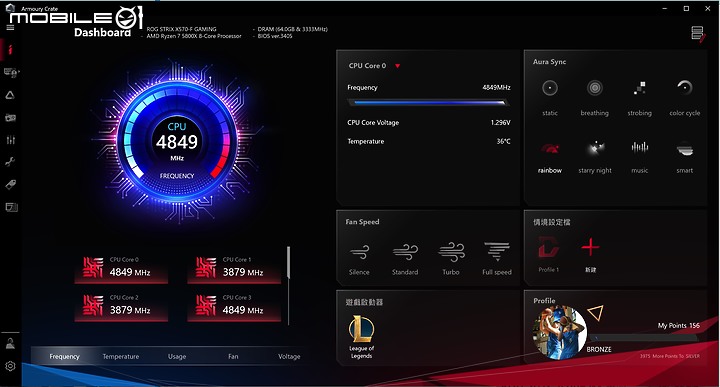Screen dimensions: 720x387
Task: Open the Deals tag sidebar icon
Action: (11, 185)
